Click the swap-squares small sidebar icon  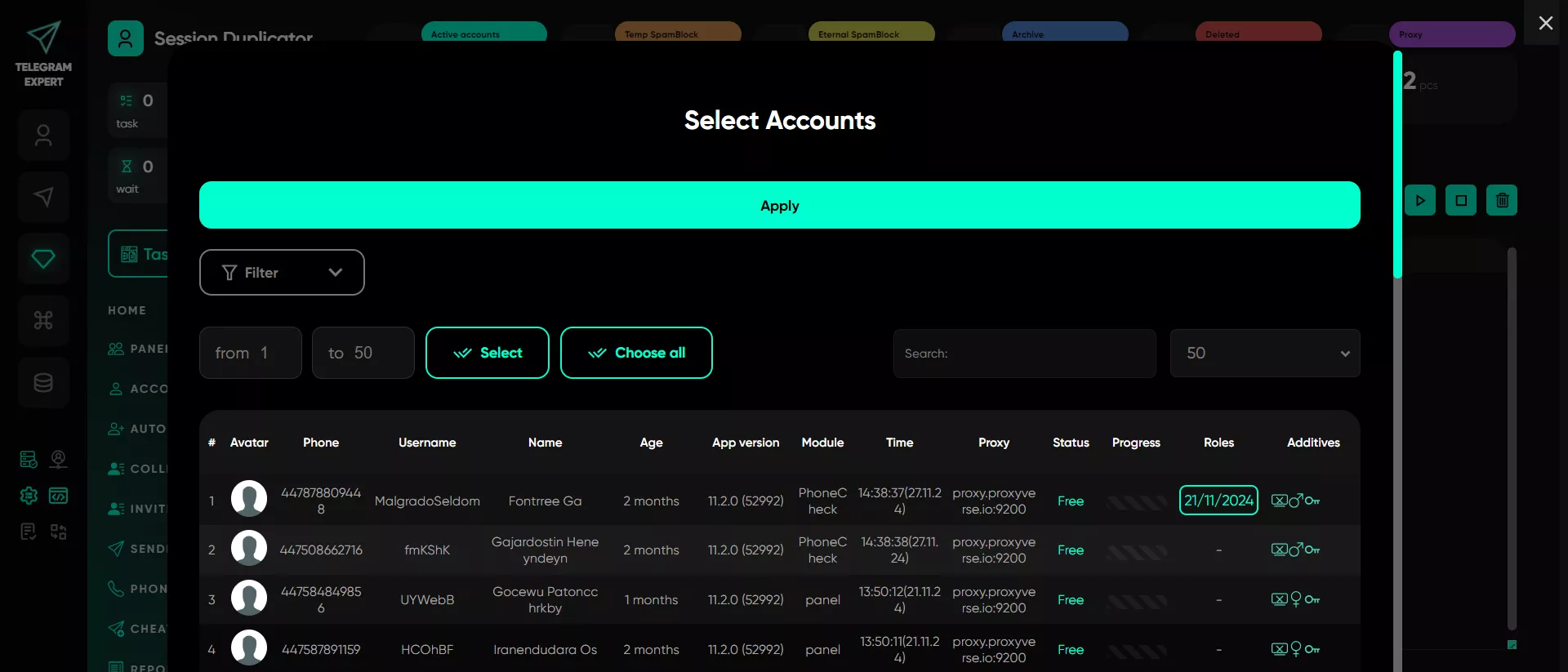(x=58, y=532)
